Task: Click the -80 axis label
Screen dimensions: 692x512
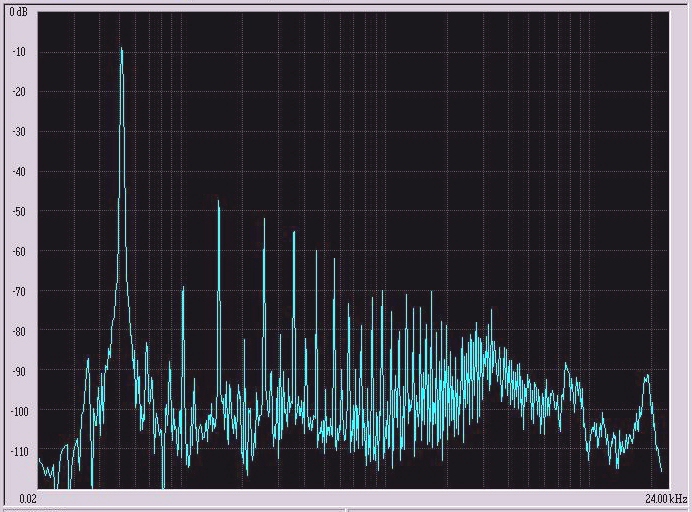Action: 20,331
